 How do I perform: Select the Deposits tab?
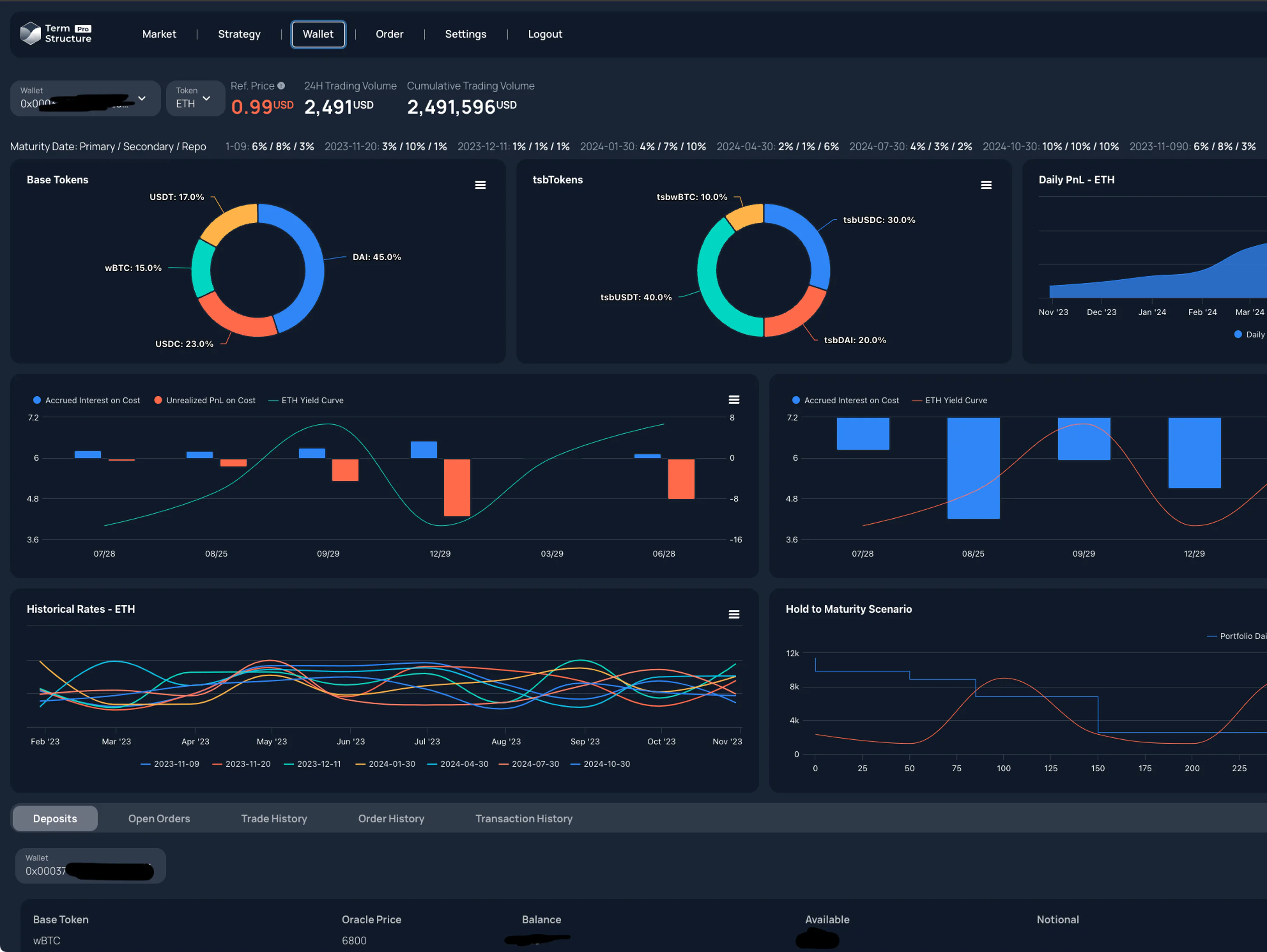tap(55, 818)
